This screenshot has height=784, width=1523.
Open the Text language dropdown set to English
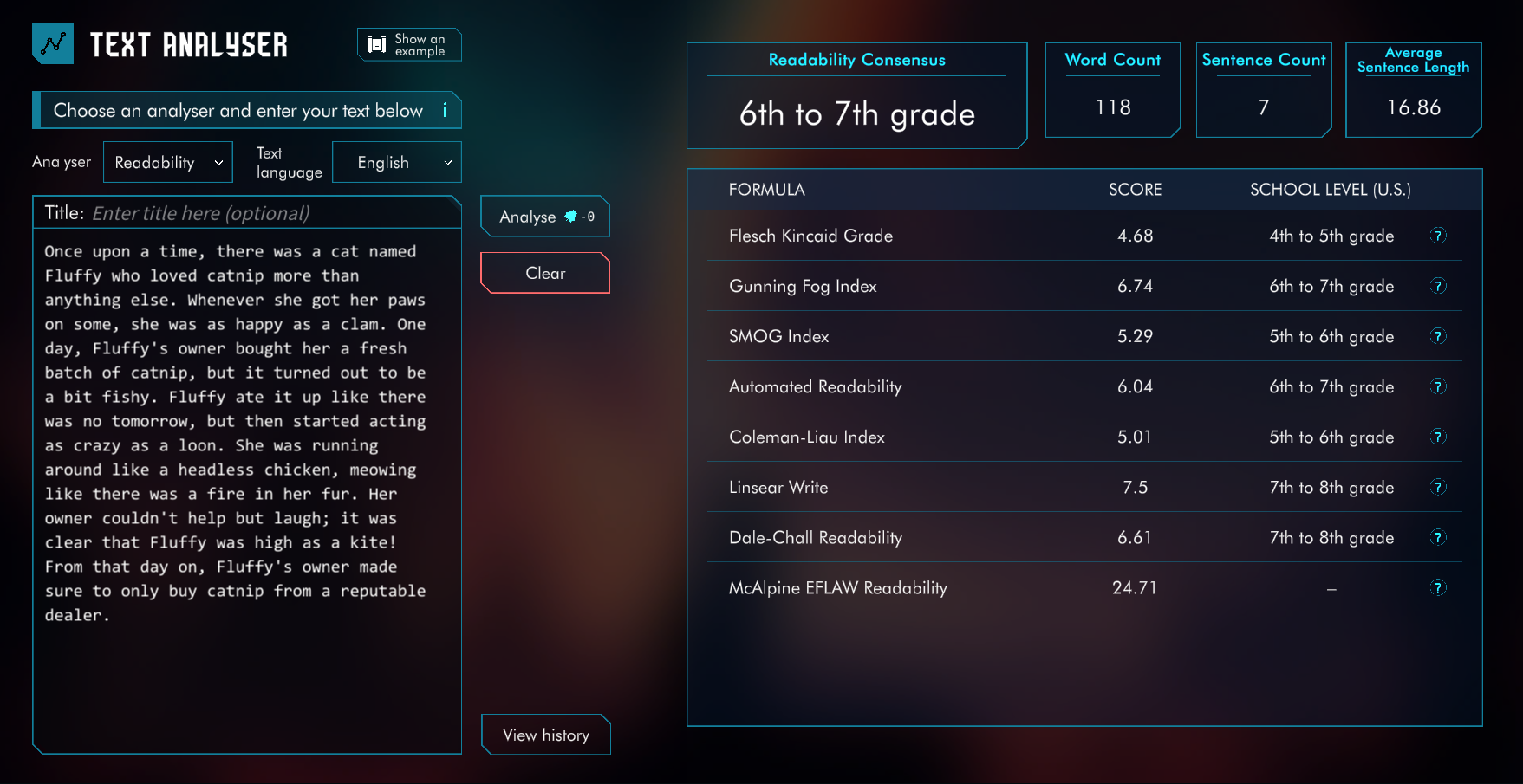click(396, 162)
